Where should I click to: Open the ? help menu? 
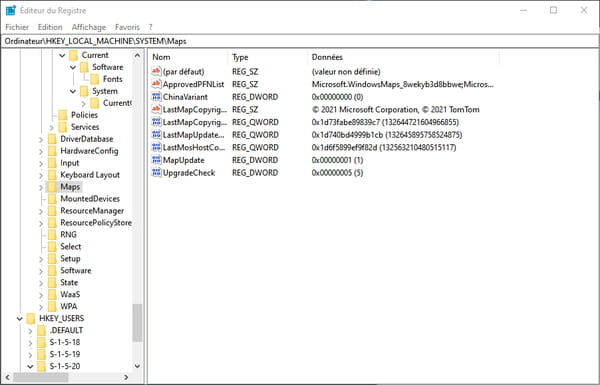point(150,27)
